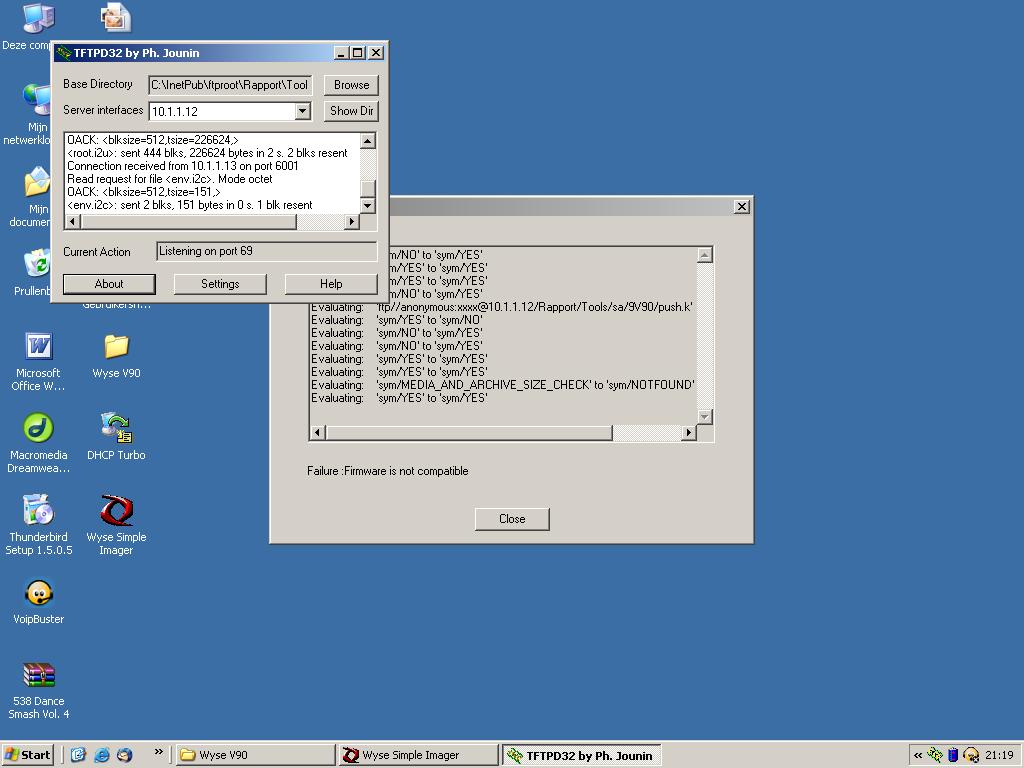Click TFTPD32 log vertical scrollbar thumb
The height and width of the screenshot is (768, 1024).
click(x=368, y=187)
